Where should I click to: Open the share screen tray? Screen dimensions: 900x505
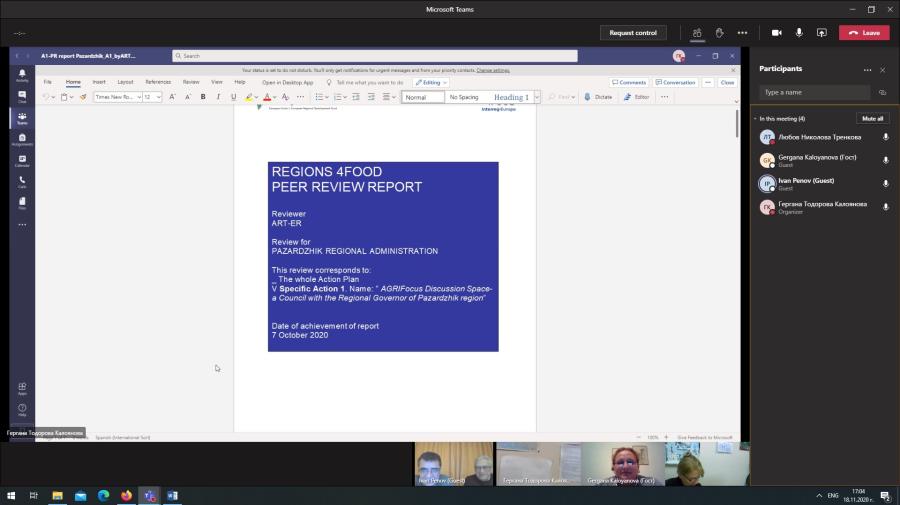tap(821, 33)
